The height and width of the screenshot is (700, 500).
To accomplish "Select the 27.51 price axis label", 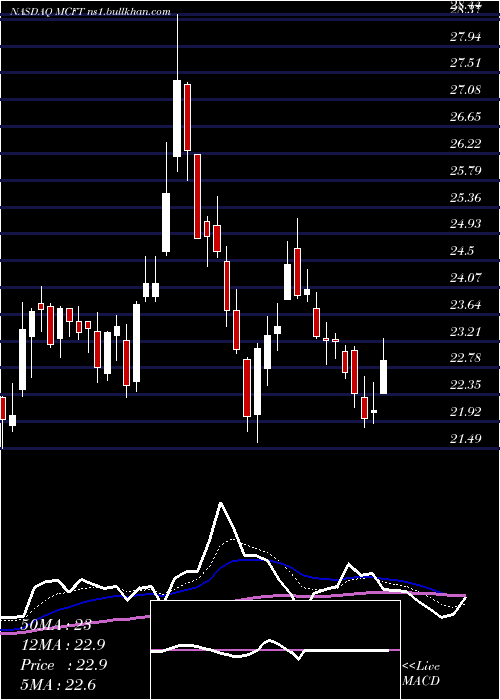I will pos(466,62).
